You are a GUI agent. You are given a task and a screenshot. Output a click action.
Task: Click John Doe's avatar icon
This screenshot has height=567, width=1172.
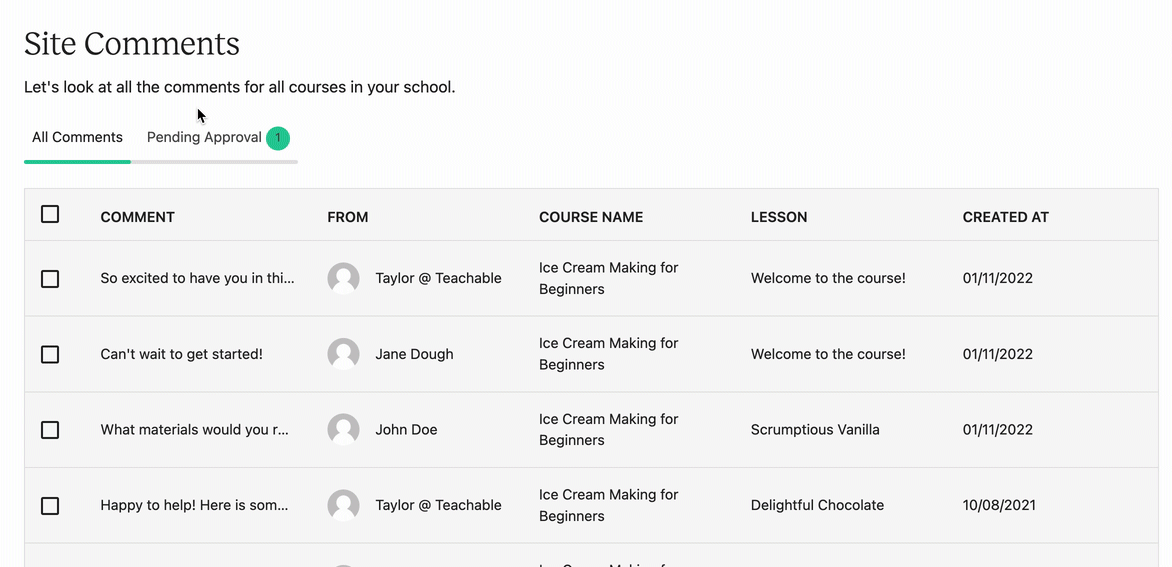click(x=343, y=430)
